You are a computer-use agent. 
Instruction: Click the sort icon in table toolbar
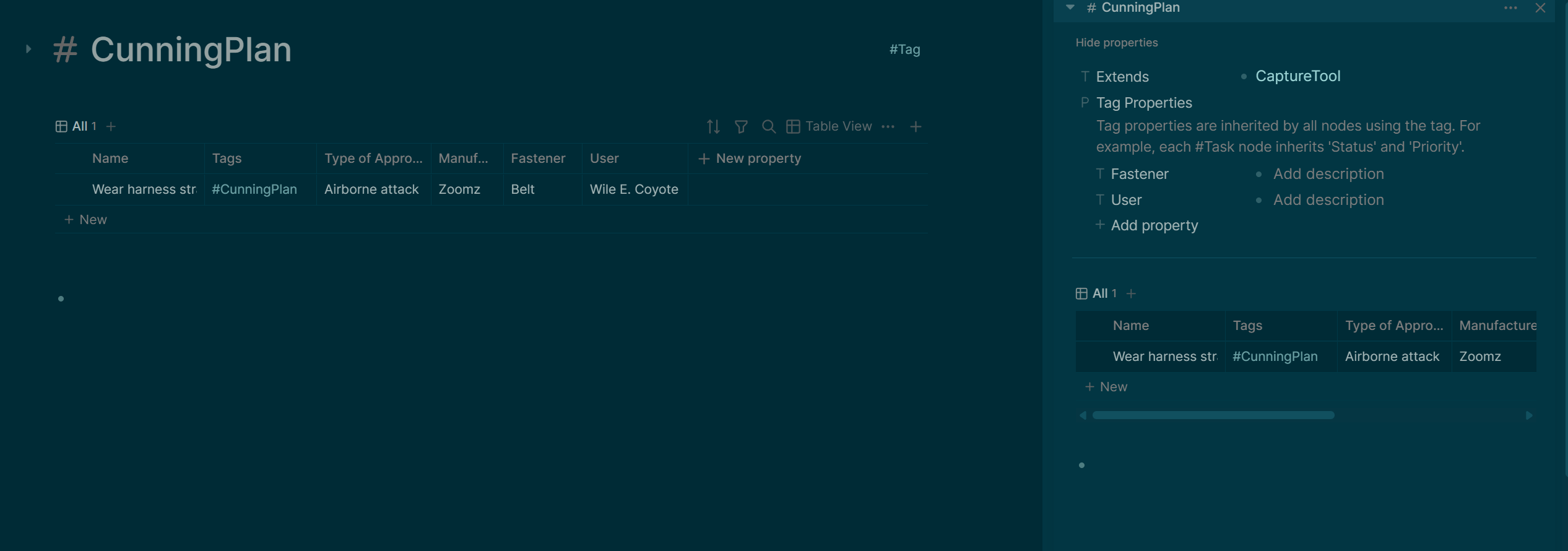click(x=713, y=127)
